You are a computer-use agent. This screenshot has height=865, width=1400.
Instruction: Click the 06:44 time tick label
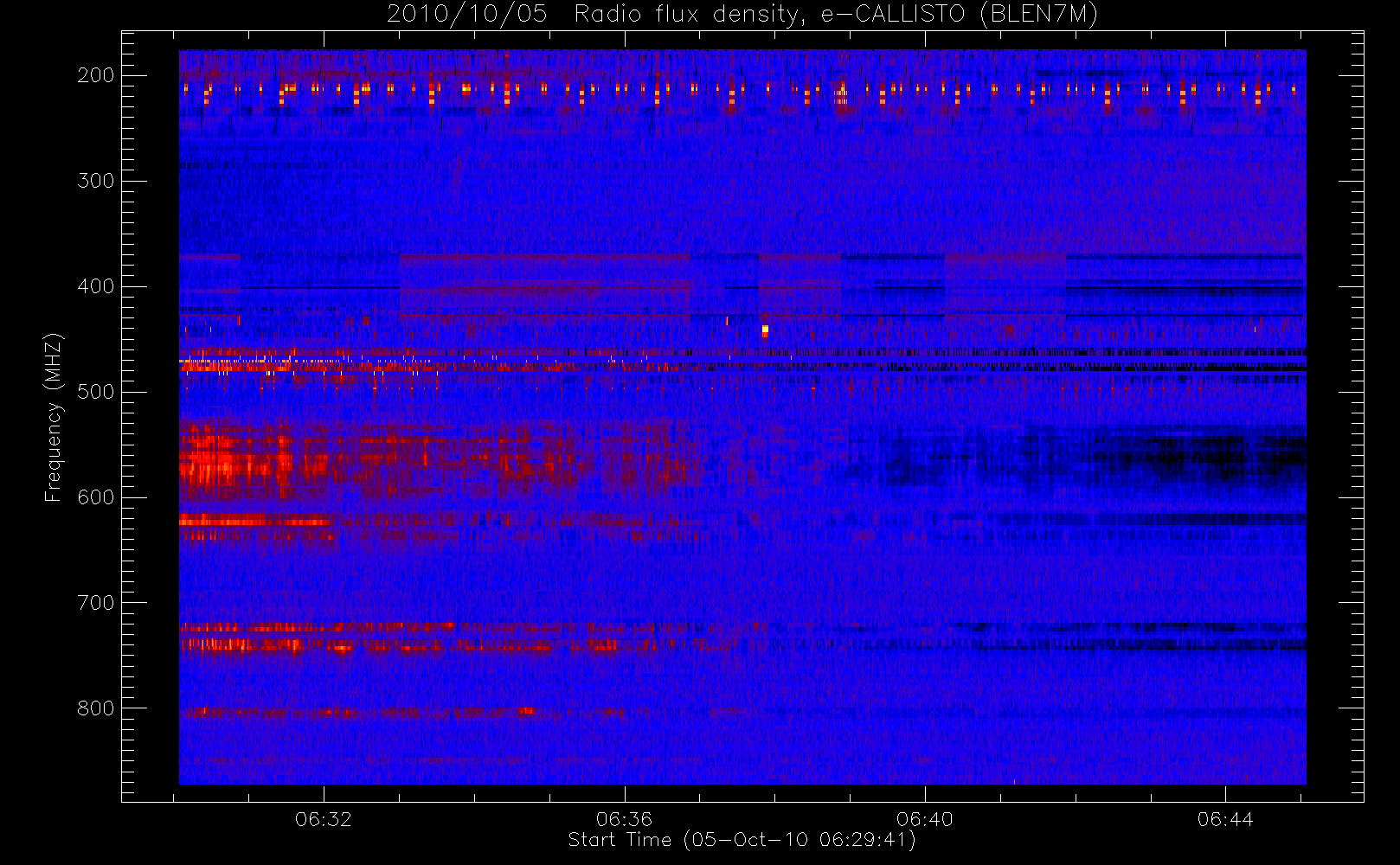(x=1225, y=819)
